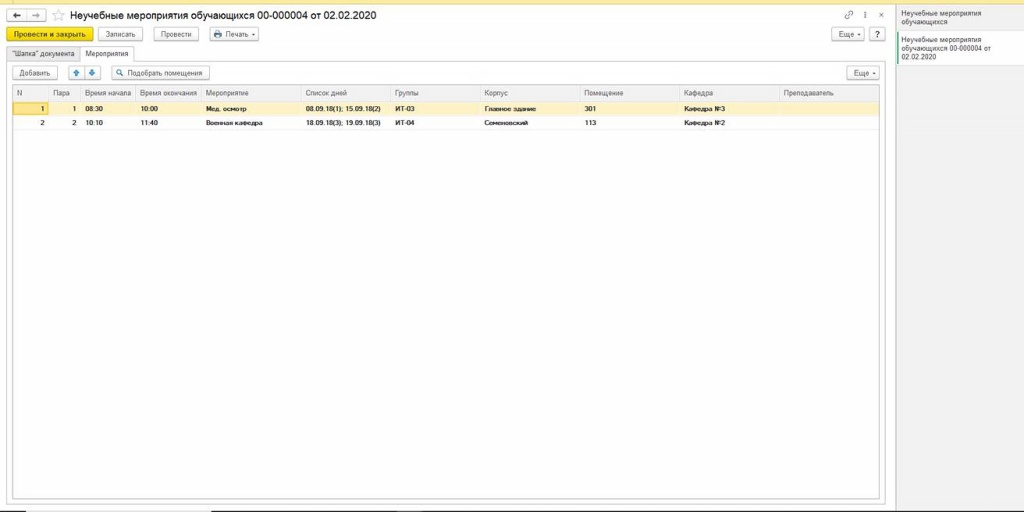Add document to favorites with star icon
This screenshot has width=1024, height=512.
pyautogui.click(x=58, y=16)
